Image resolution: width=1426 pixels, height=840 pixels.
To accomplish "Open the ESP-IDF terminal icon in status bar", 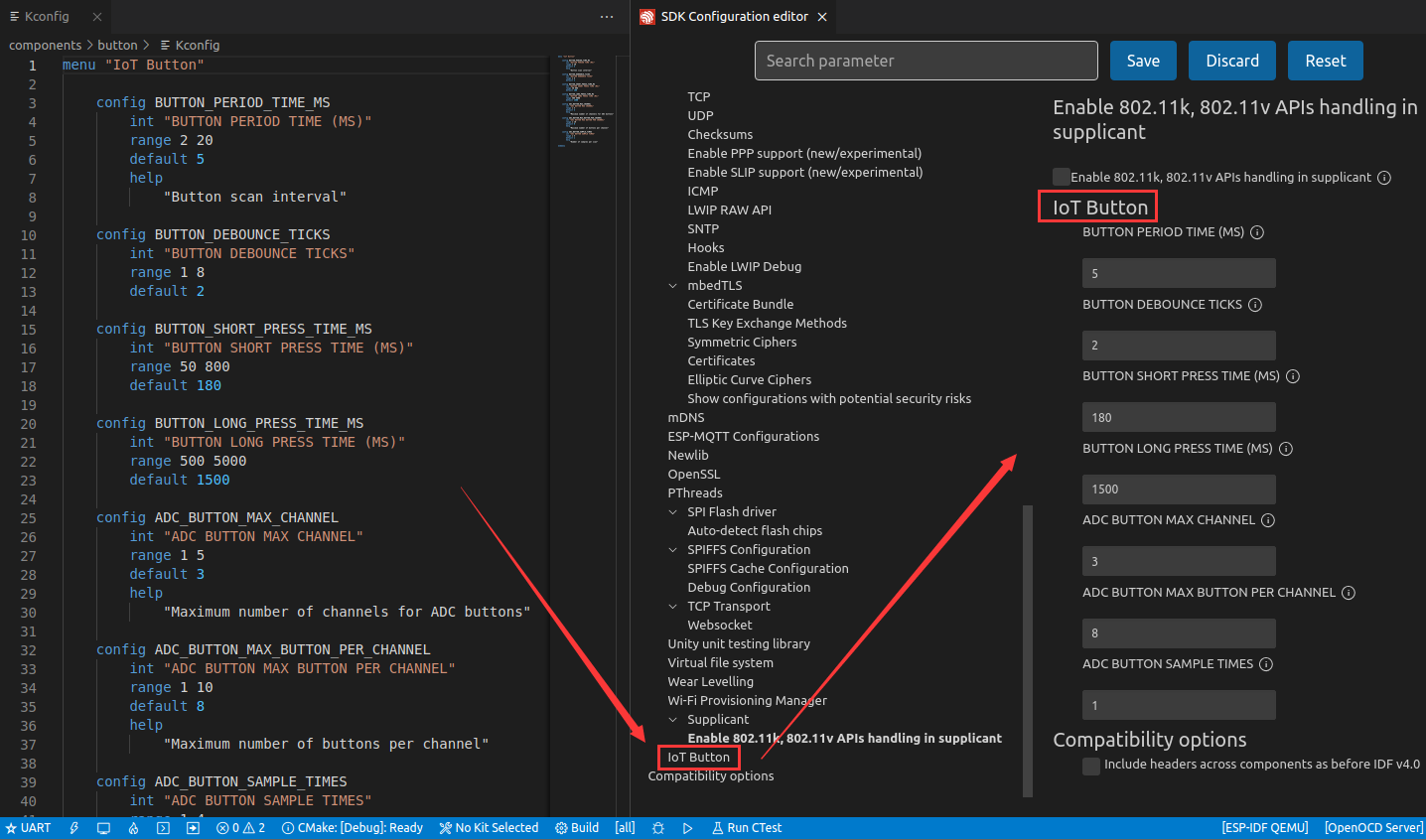I will coord(163,828).
